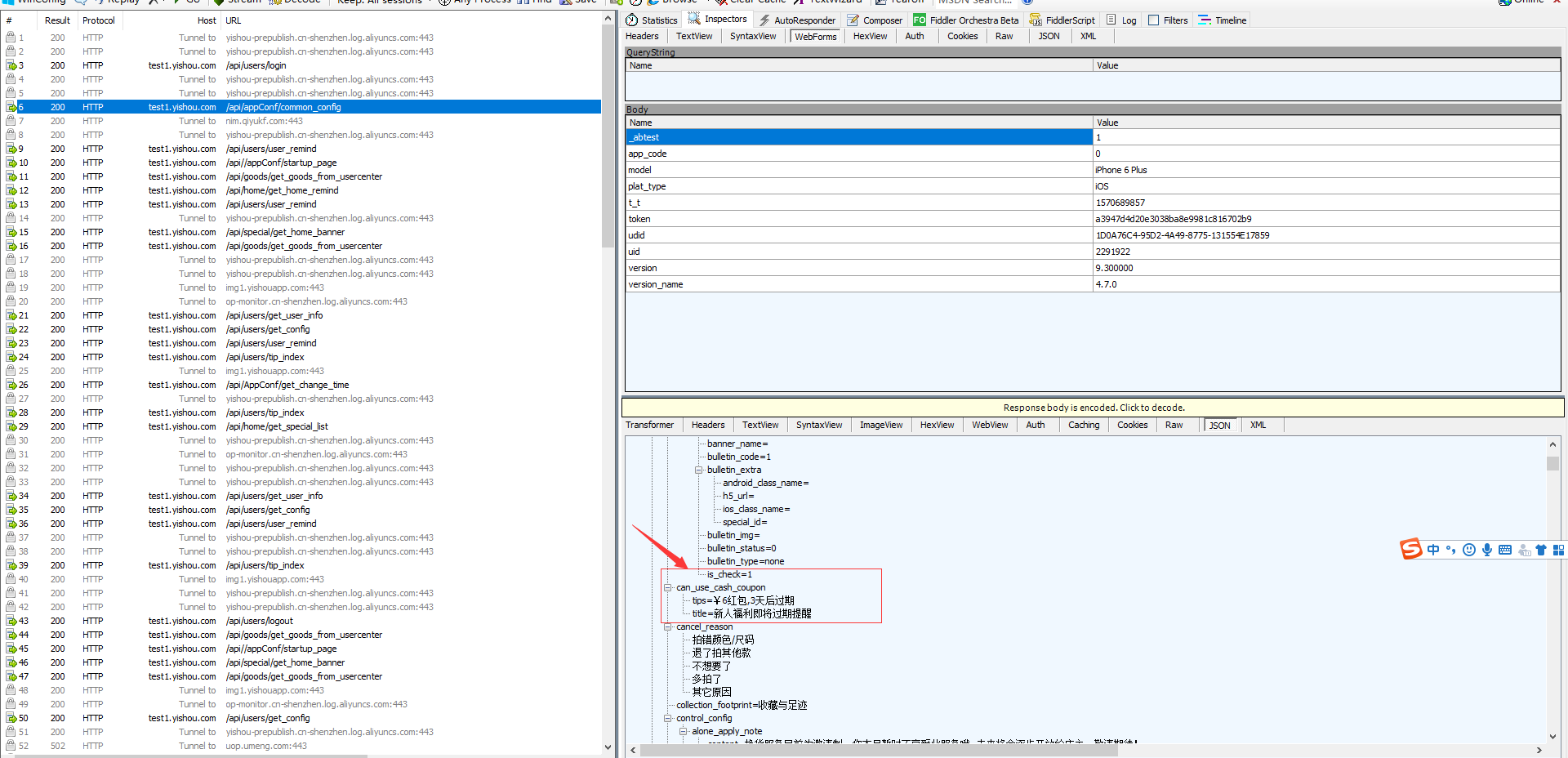Switch request inspector to SyntaxView tab
The height and width of the screenshot is (758, 1568).
(753, 36)
